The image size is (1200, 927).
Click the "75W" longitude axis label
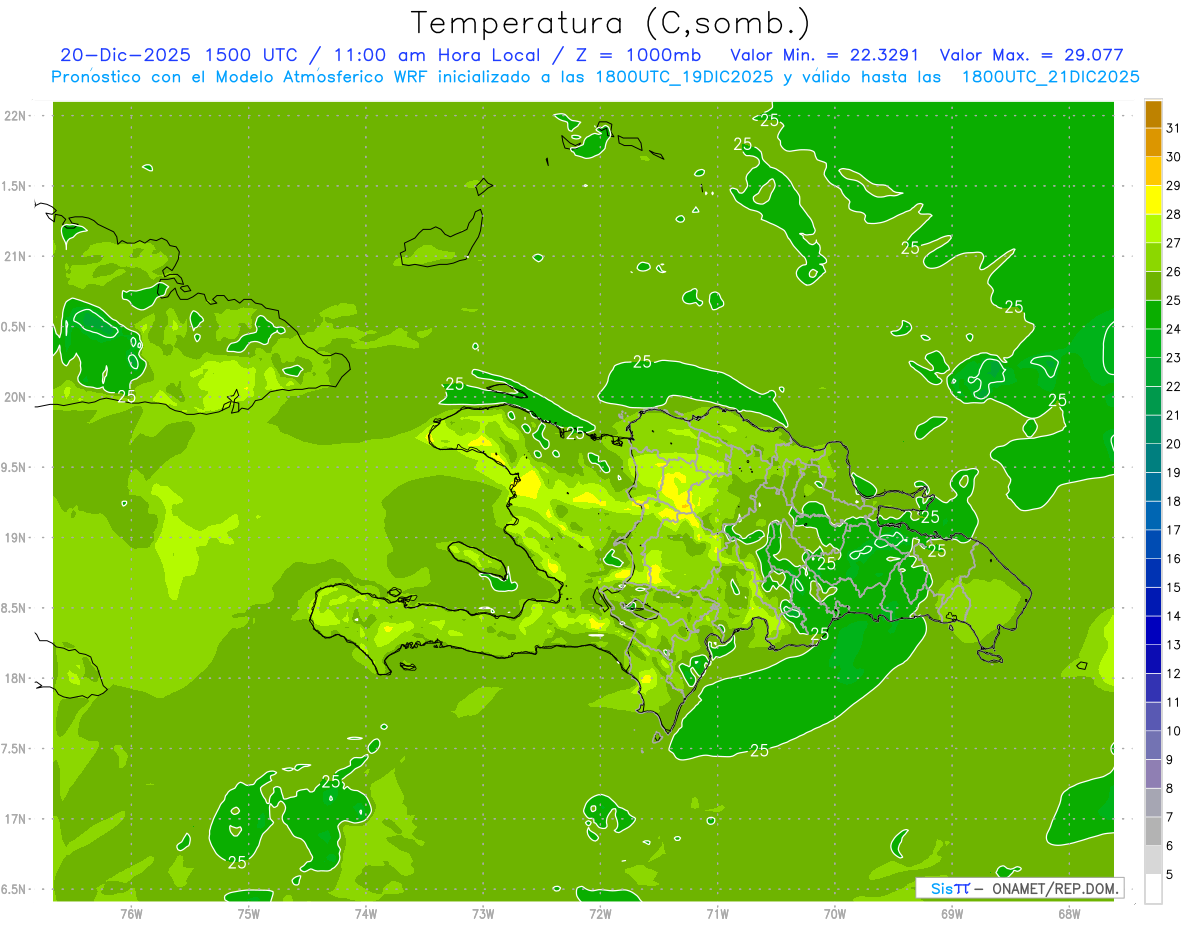pyautogui.click(x=249, y=913)
